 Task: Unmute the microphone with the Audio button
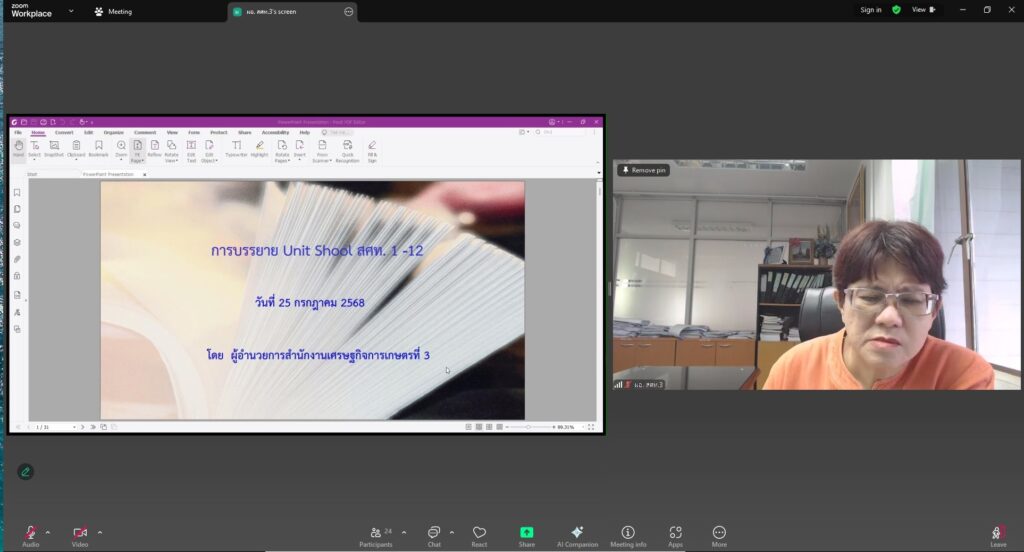click(x=31, y=534)
